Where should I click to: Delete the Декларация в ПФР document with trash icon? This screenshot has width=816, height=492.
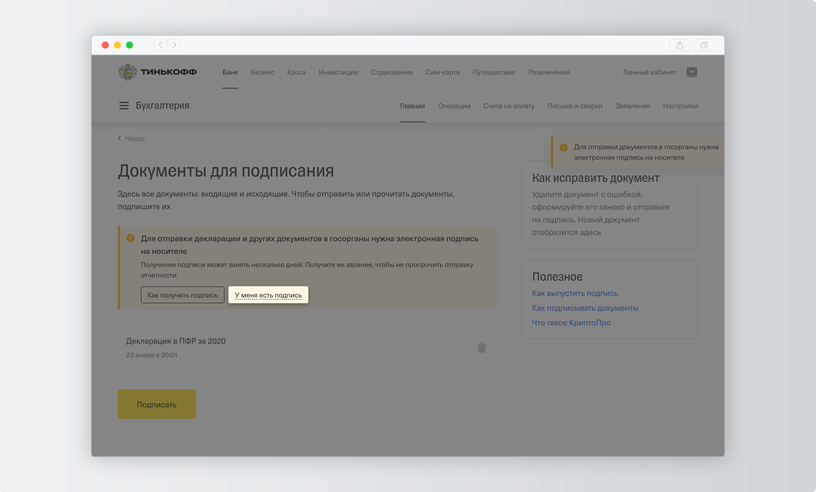tap(481, 347)
